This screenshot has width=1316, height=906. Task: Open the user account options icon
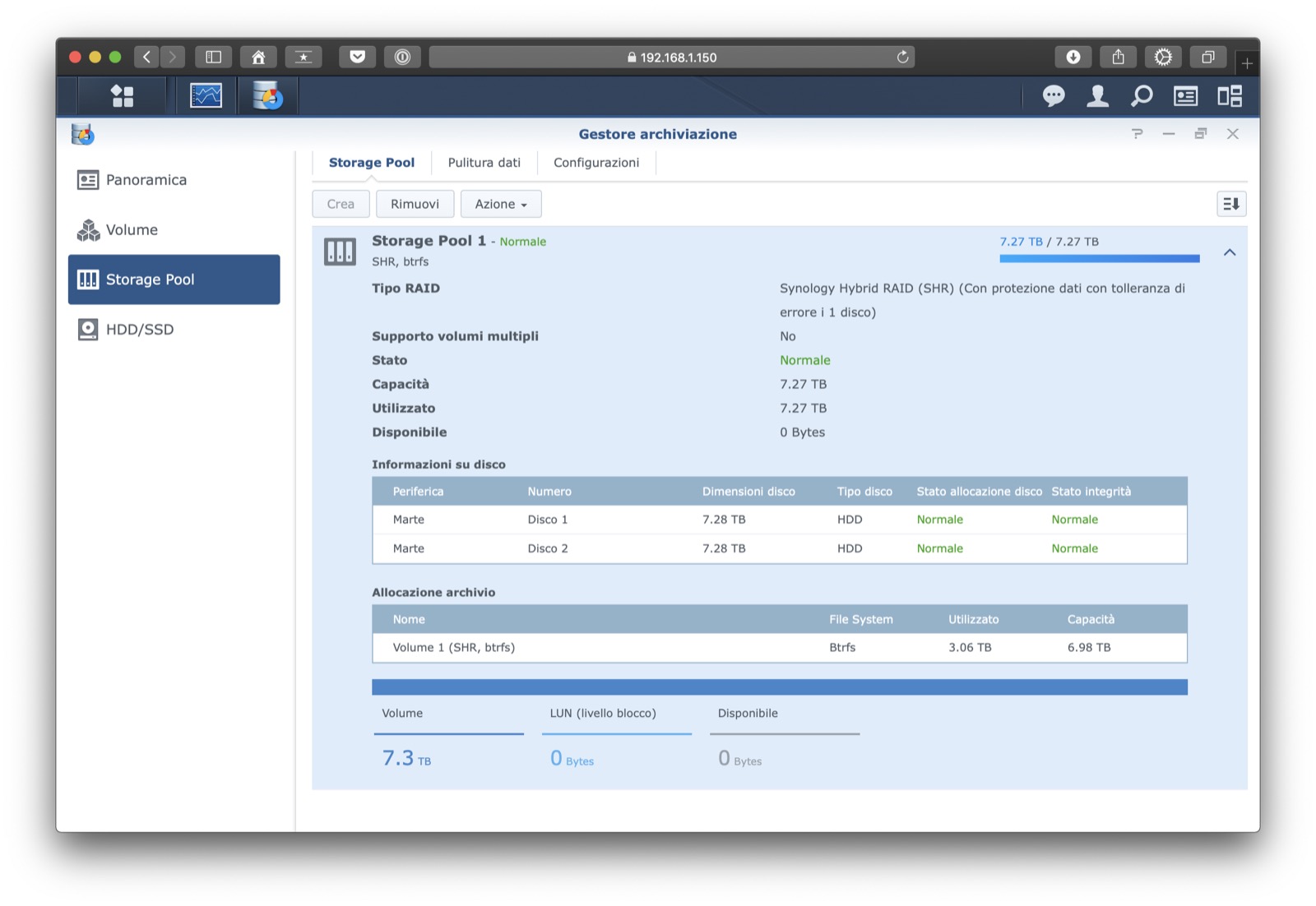coord(1097,96)
